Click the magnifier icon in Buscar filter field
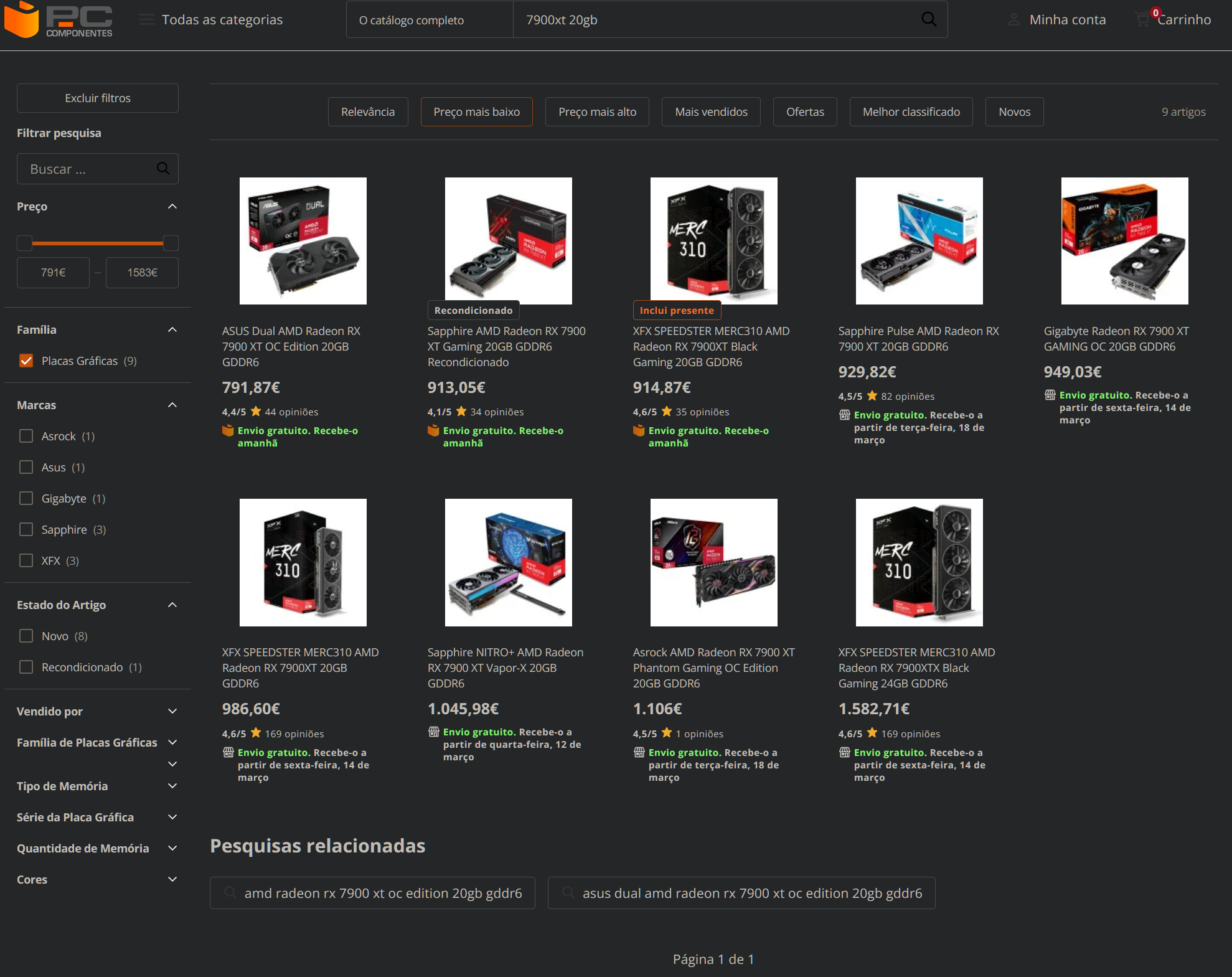This screenshot has width=1232, height=977. coord(163,168)
